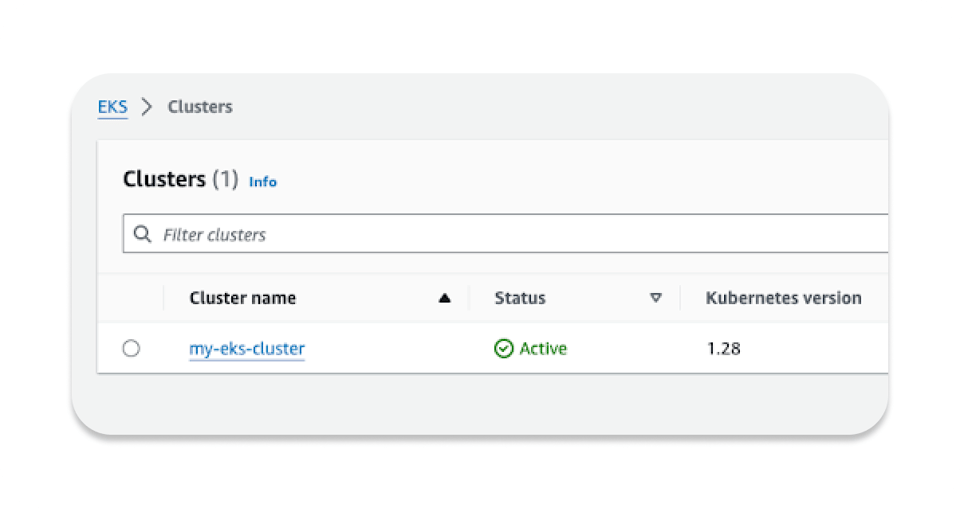Click the magnifier icon in filter box
Screen dimensions: 960x508
142,234
